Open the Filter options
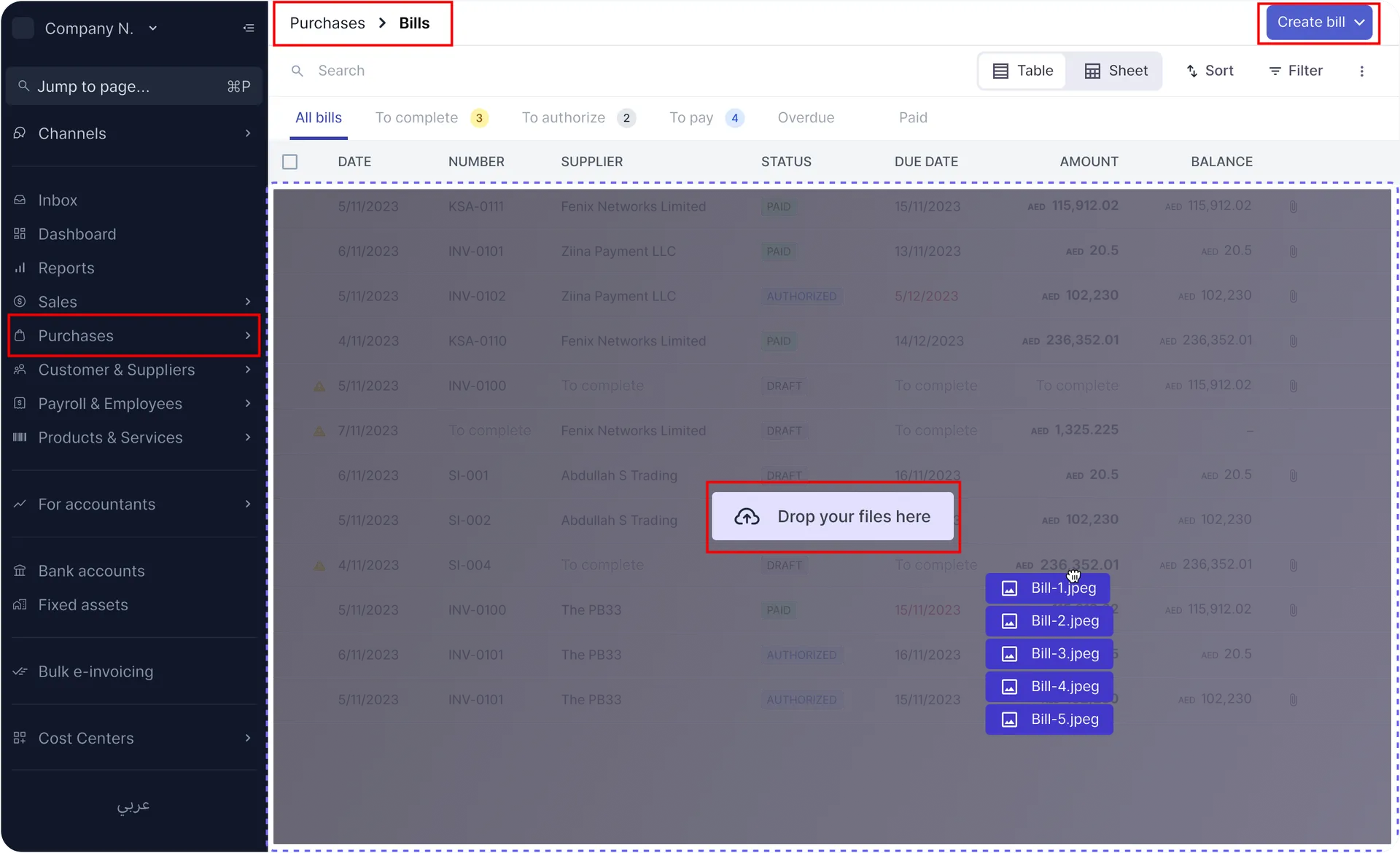 click(x=1295, y=71)
